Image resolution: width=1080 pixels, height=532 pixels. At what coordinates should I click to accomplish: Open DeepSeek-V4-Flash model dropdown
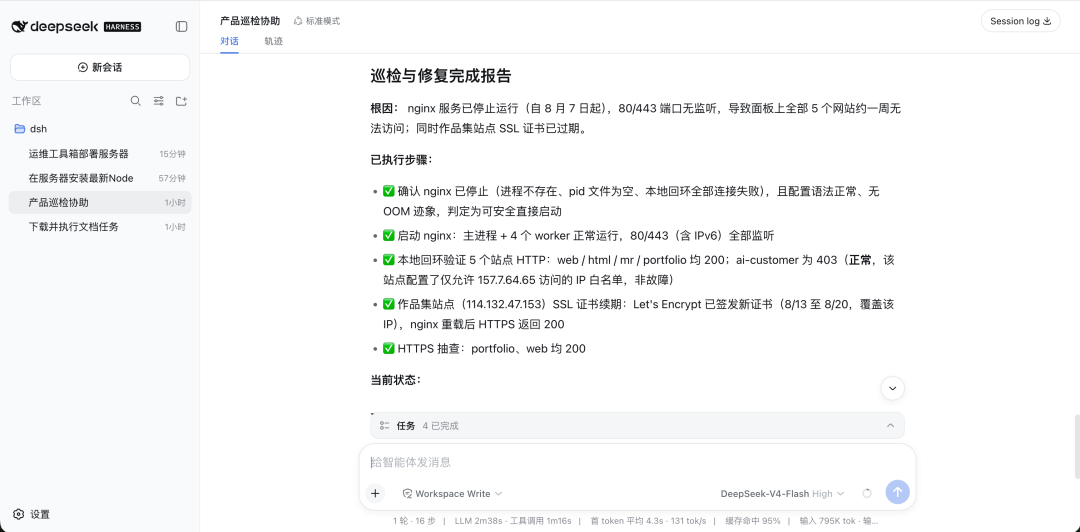pos(782,494)
